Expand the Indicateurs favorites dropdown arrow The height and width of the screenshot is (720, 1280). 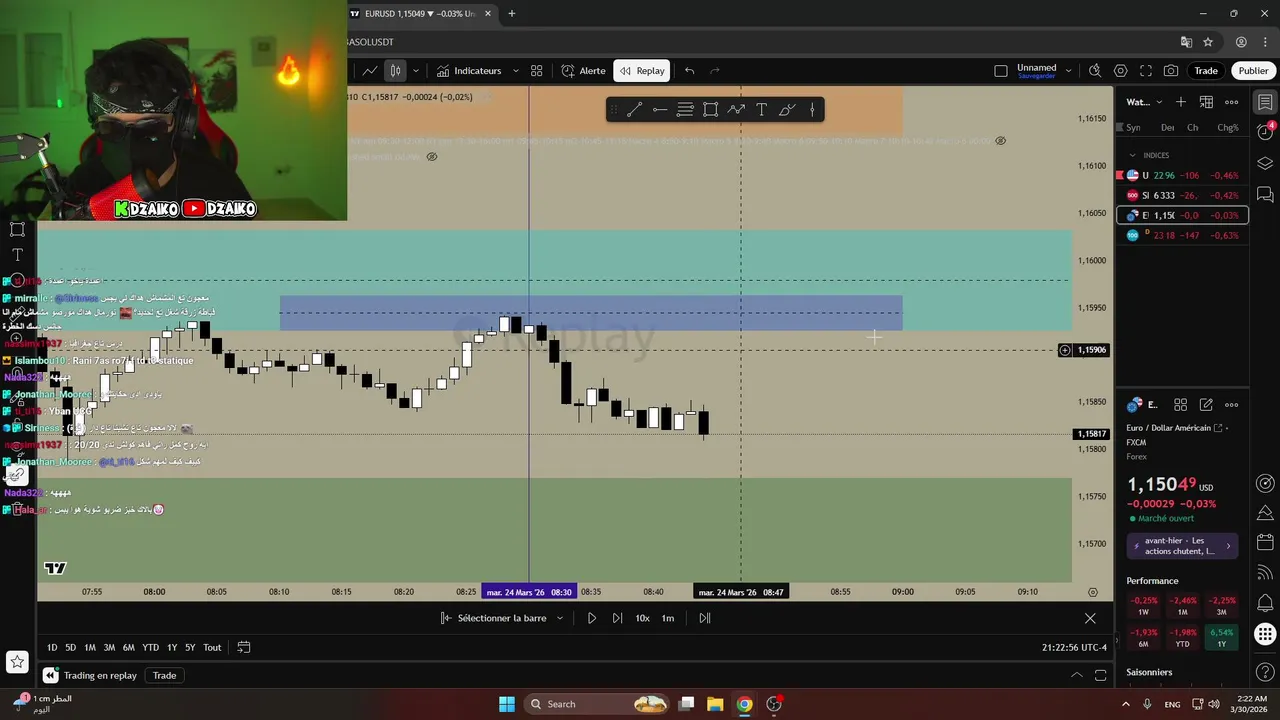coord(516,71)
